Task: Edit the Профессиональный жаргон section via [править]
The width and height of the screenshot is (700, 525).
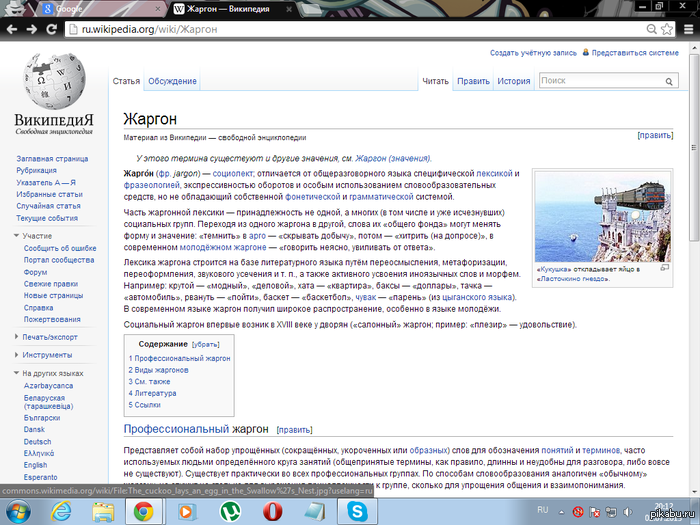Action: 294,429
